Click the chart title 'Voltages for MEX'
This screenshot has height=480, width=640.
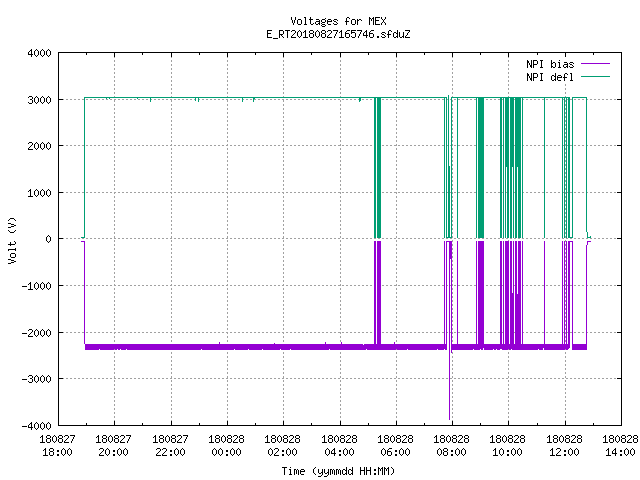(x=338, y=21)
